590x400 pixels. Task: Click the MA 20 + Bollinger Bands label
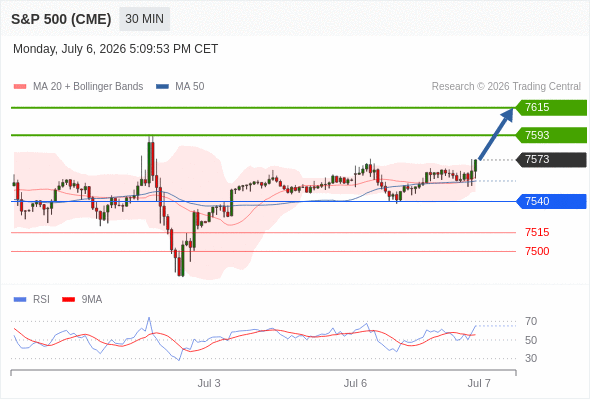(88, 87)
